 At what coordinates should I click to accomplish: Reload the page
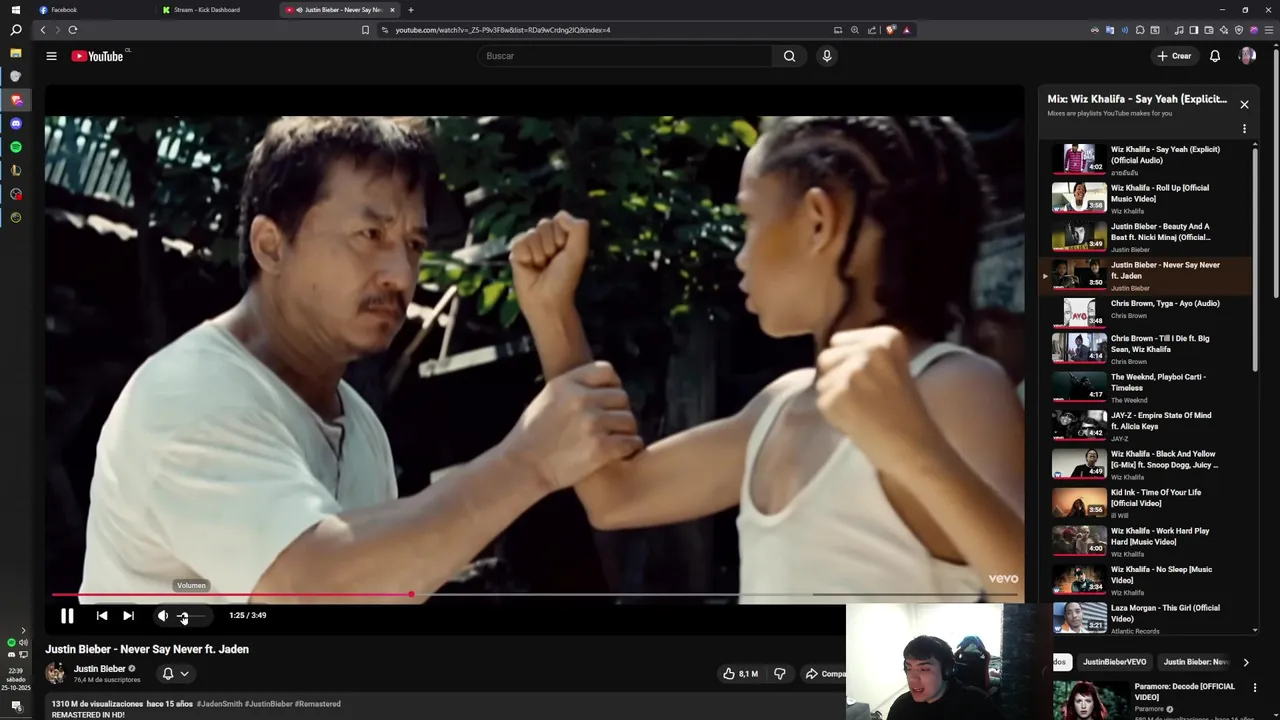click(x=73, y=30)
